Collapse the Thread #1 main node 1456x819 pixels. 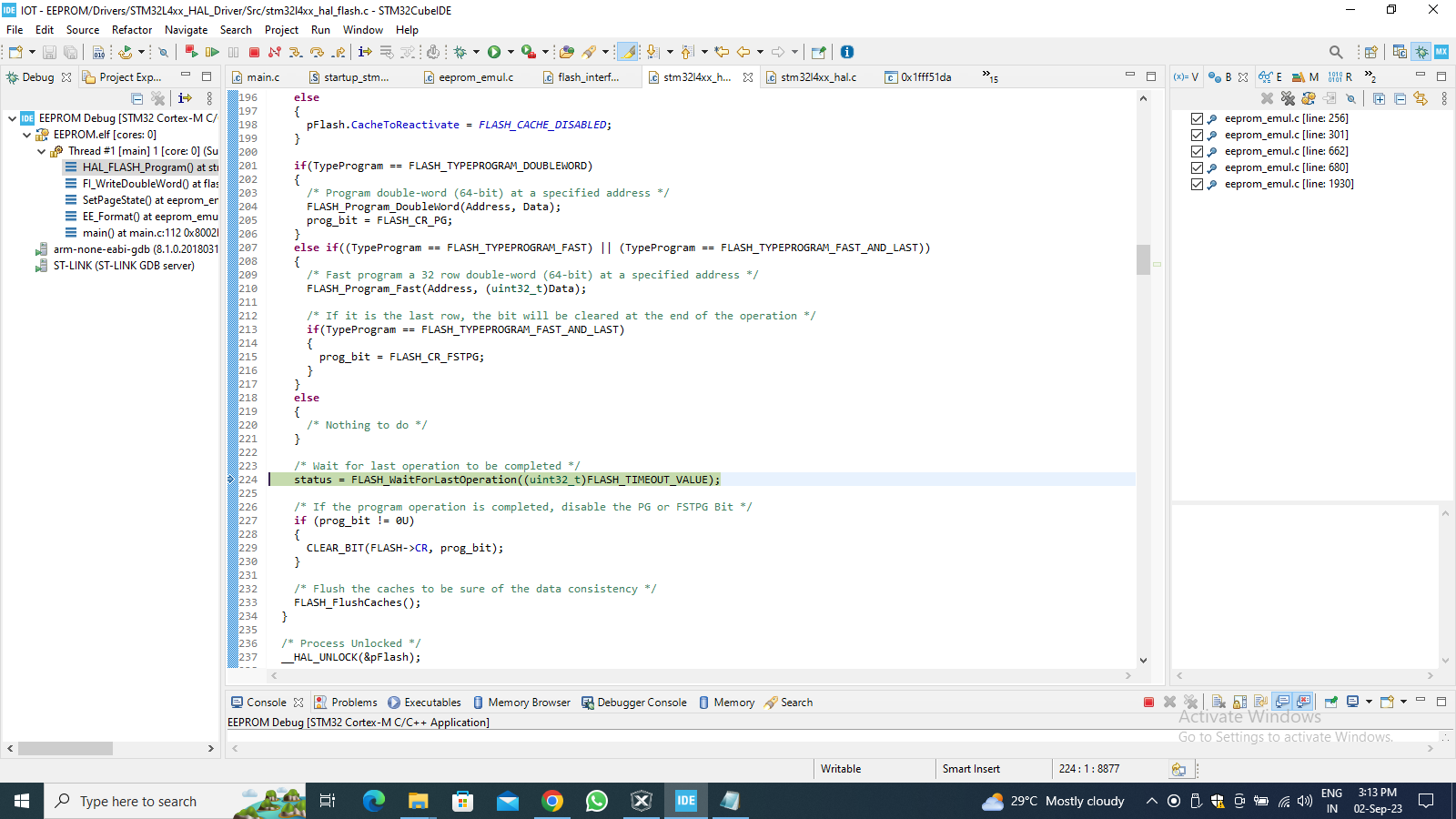(x=41, y=151)
